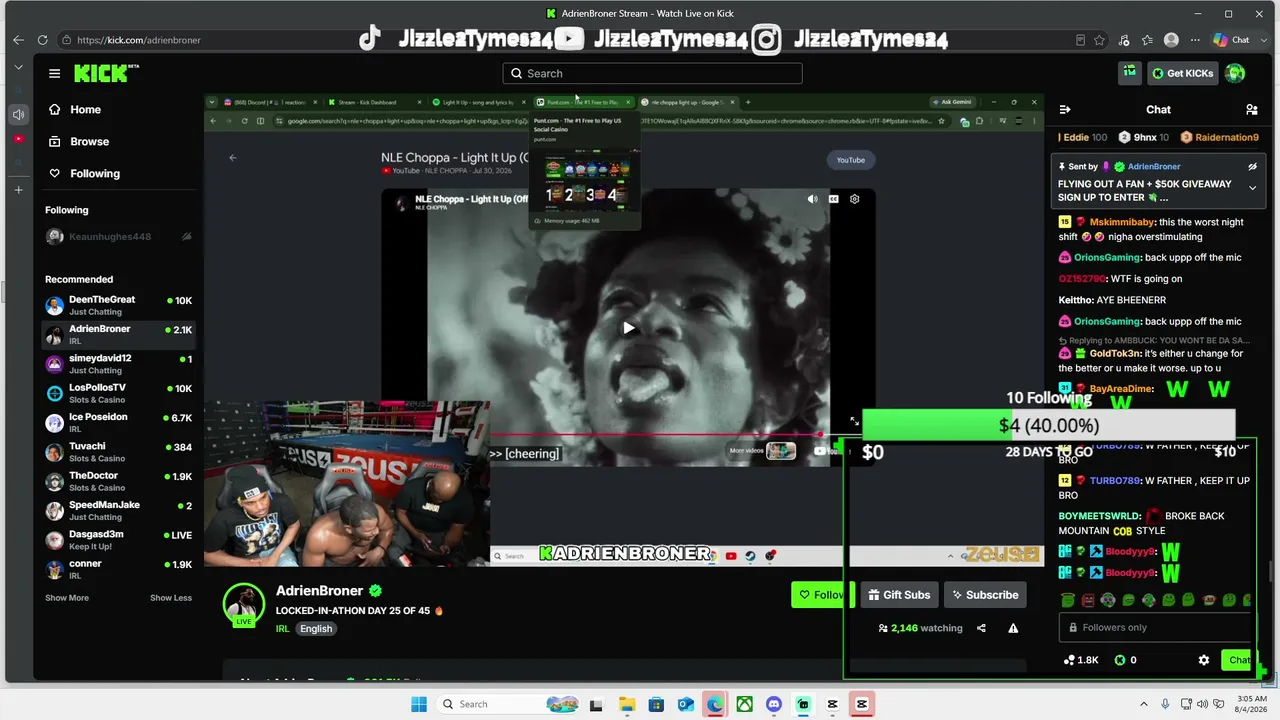
Task: Open Discord from the taskbar
Action: click(x=773, y=704)
